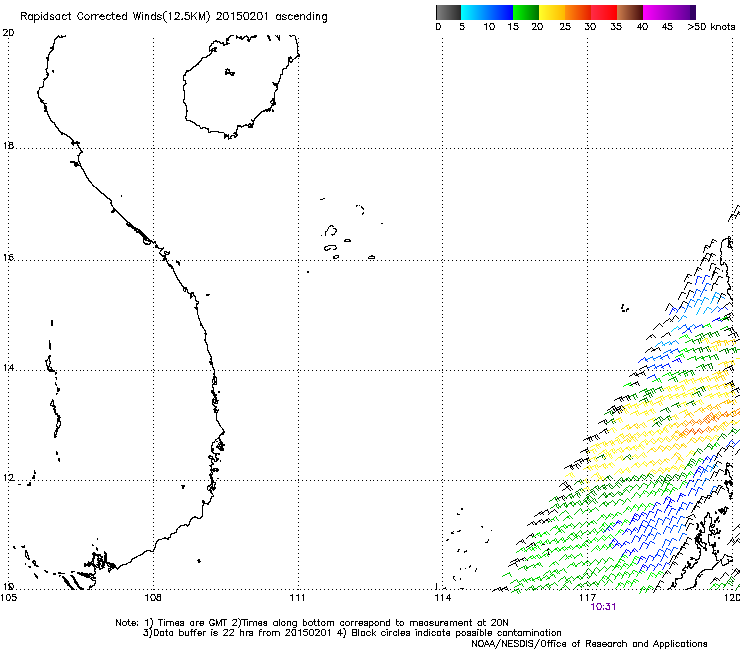The image size is (740, 650).
Task: Click the '30' label under the color scale
Action: 590,27
